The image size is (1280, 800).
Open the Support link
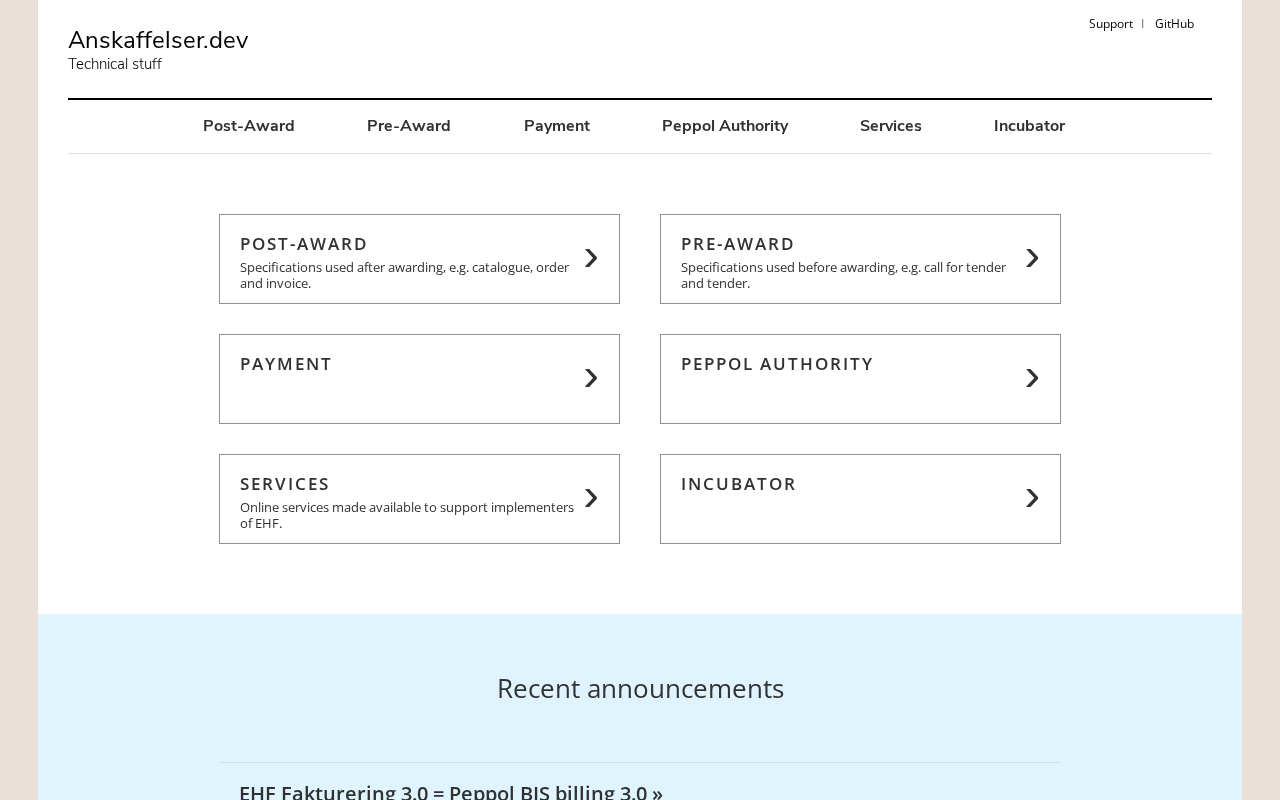point(1110,24)
